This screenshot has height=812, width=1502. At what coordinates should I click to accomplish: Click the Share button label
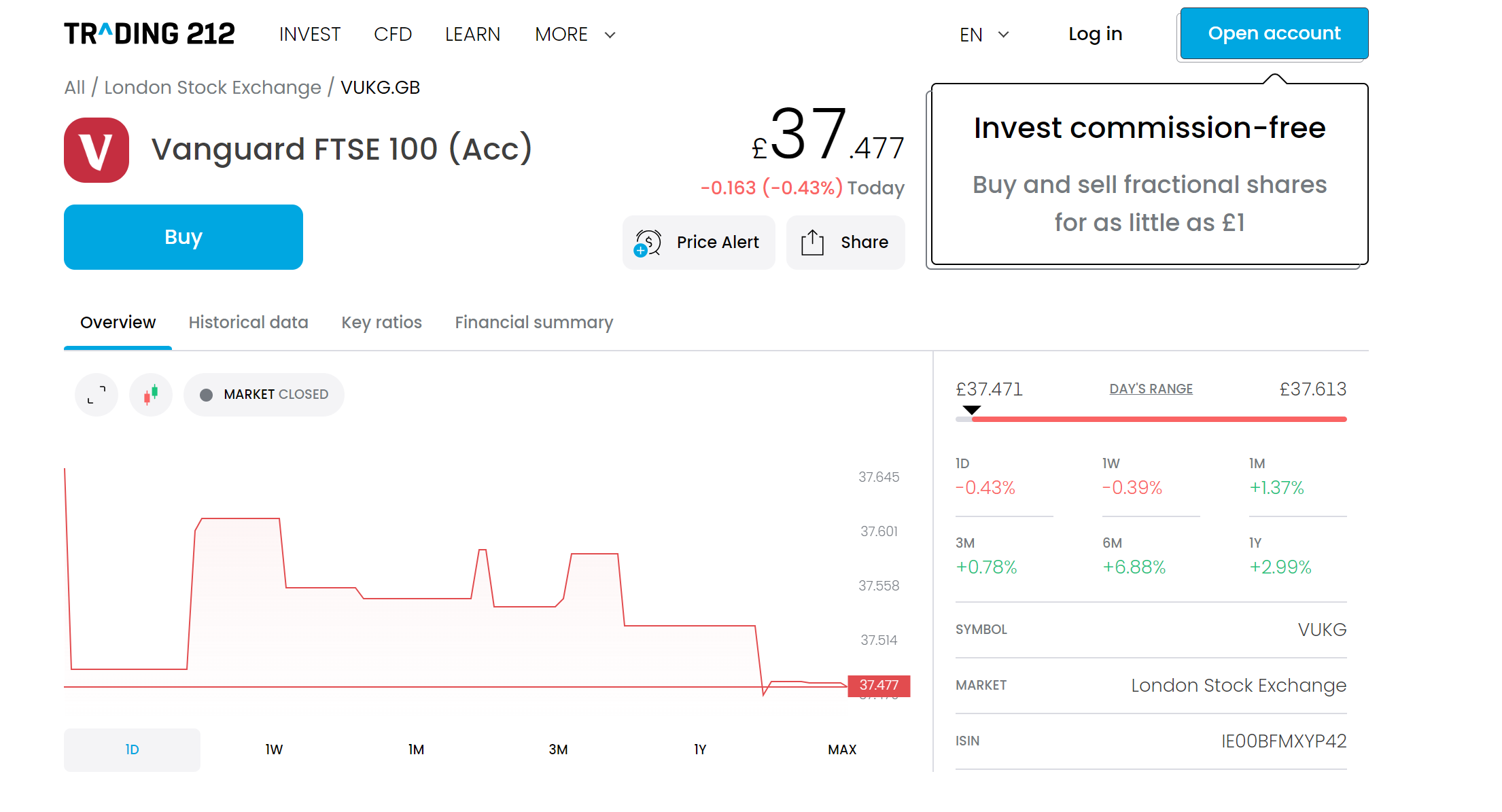point(864,243)
